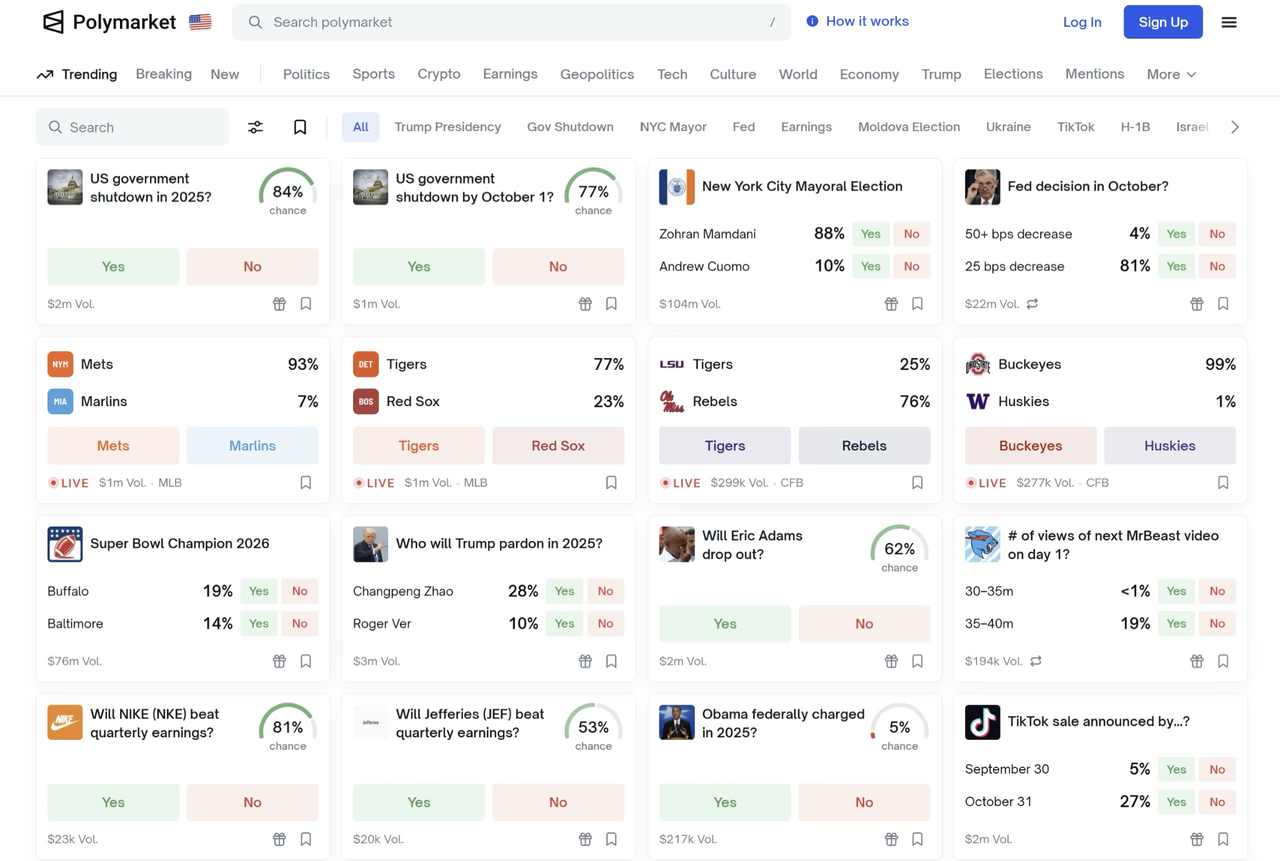Click the US flag icon

200,22
